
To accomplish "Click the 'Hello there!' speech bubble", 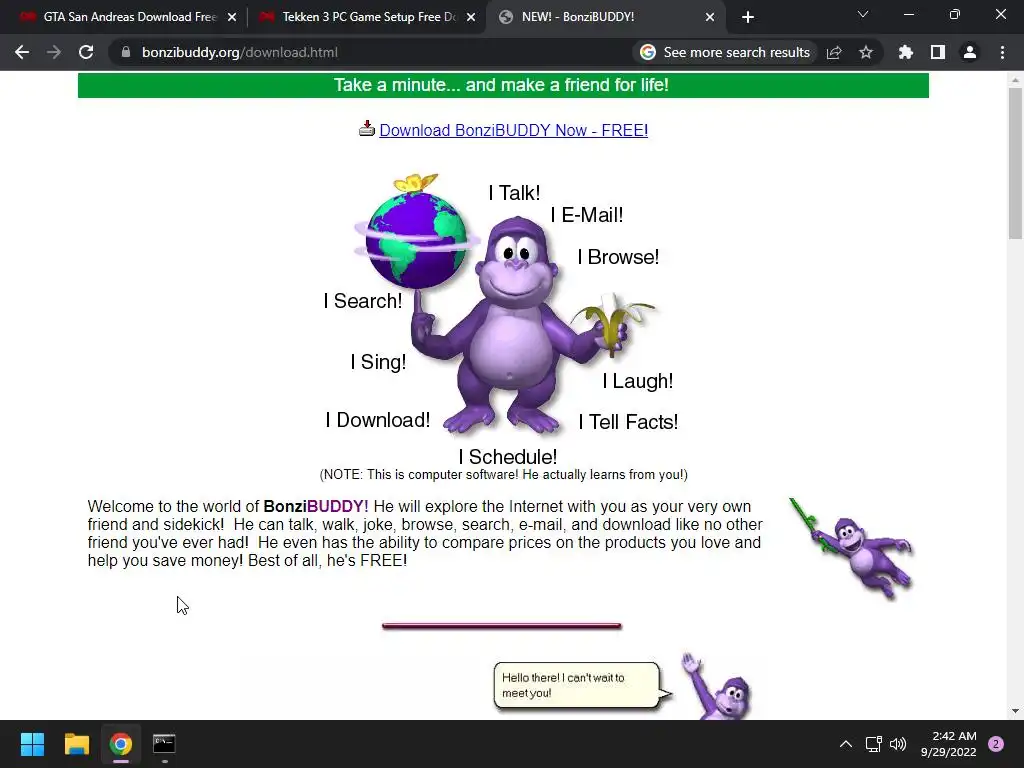I will pos(581,685).
